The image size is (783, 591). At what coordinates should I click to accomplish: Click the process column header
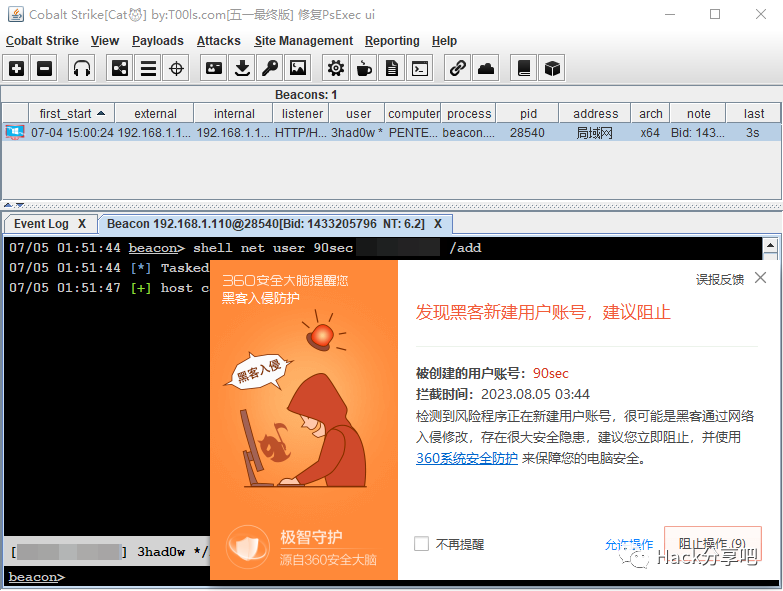pyautogui.click(x=469, y=114)
